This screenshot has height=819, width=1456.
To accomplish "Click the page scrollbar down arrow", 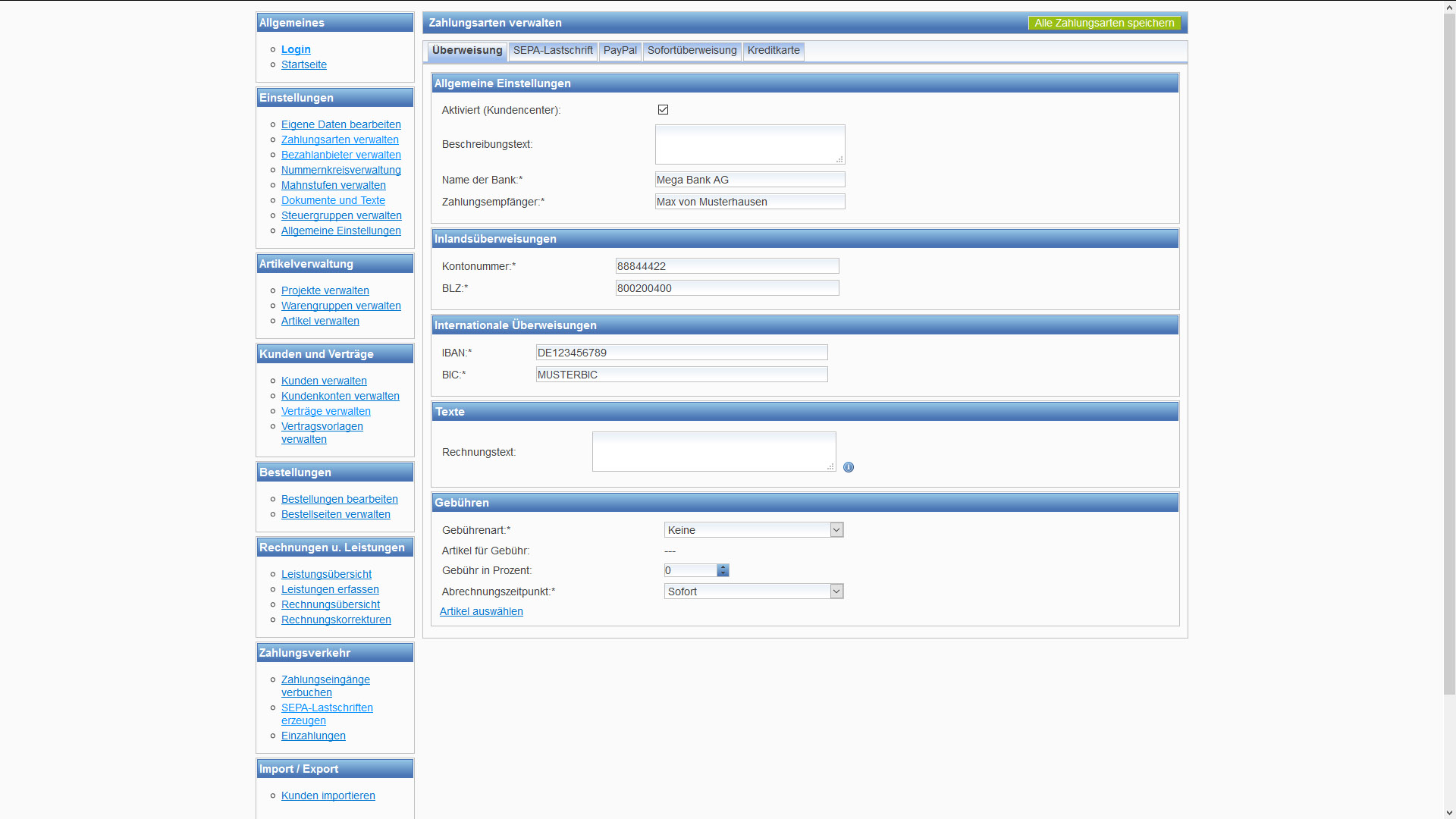I will point(1449,812).
